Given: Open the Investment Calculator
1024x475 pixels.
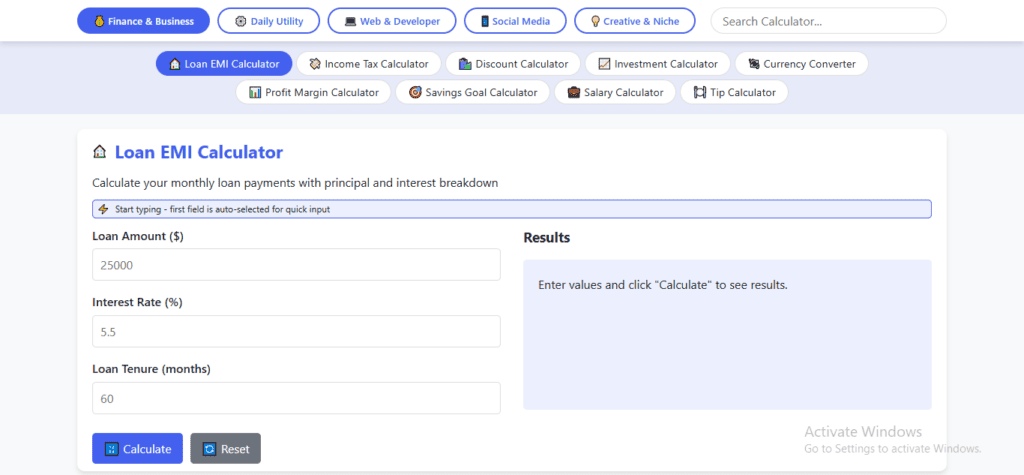Looking at the screenshot, I should 658,64.
